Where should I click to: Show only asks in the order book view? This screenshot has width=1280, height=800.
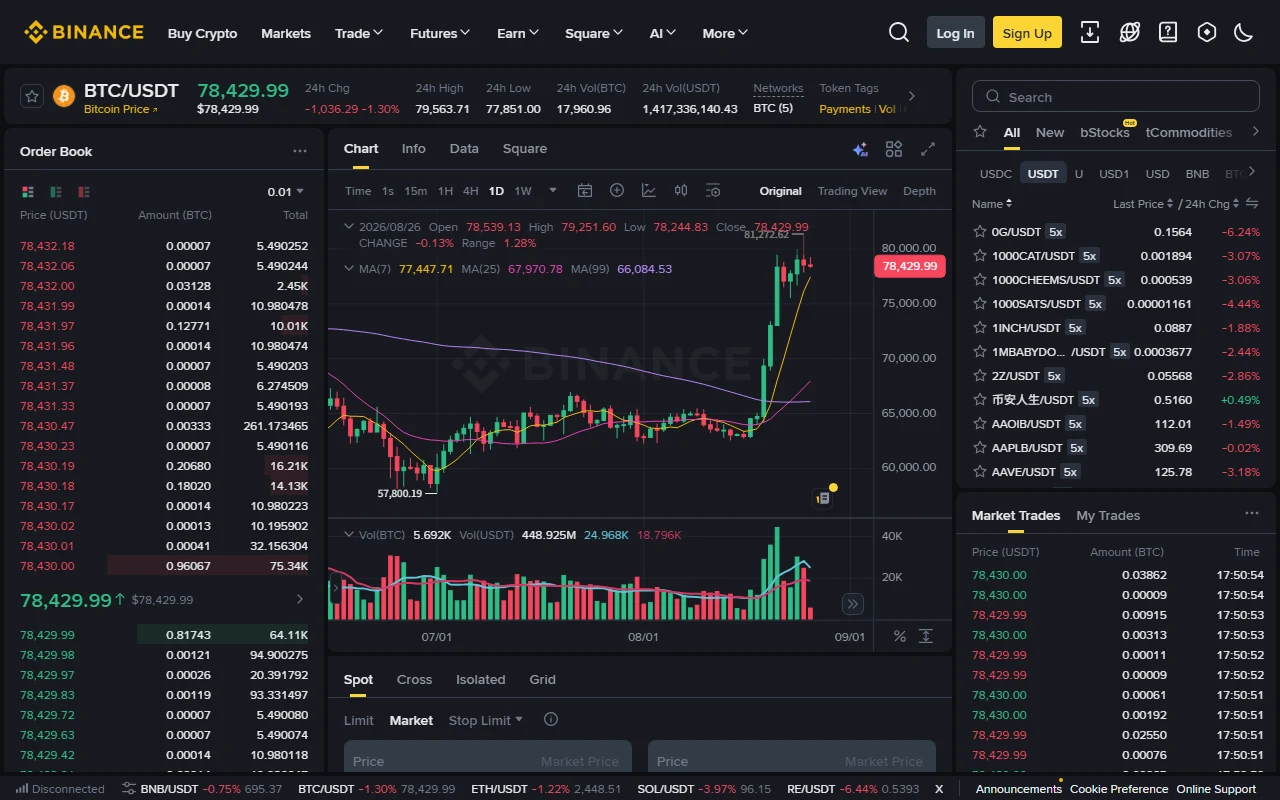click(x=84, y=191)
